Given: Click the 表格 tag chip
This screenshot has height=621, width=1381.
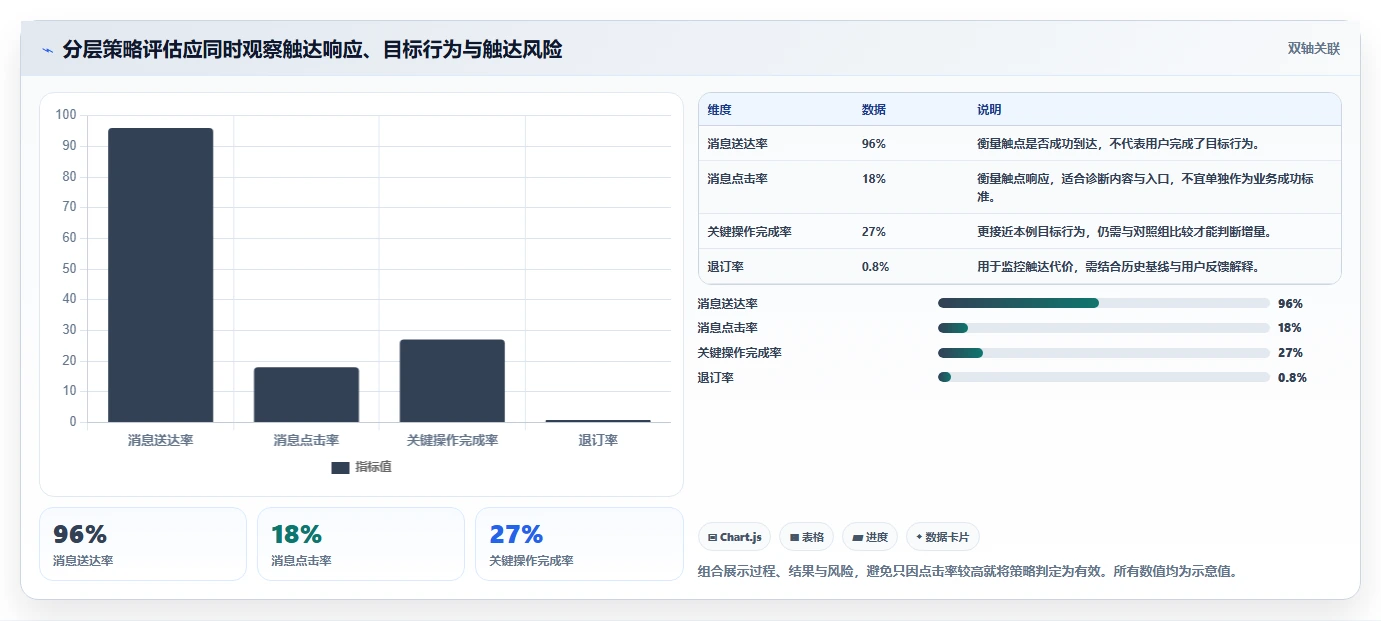Looking at the screenshot, I should (x=806, y=537).
